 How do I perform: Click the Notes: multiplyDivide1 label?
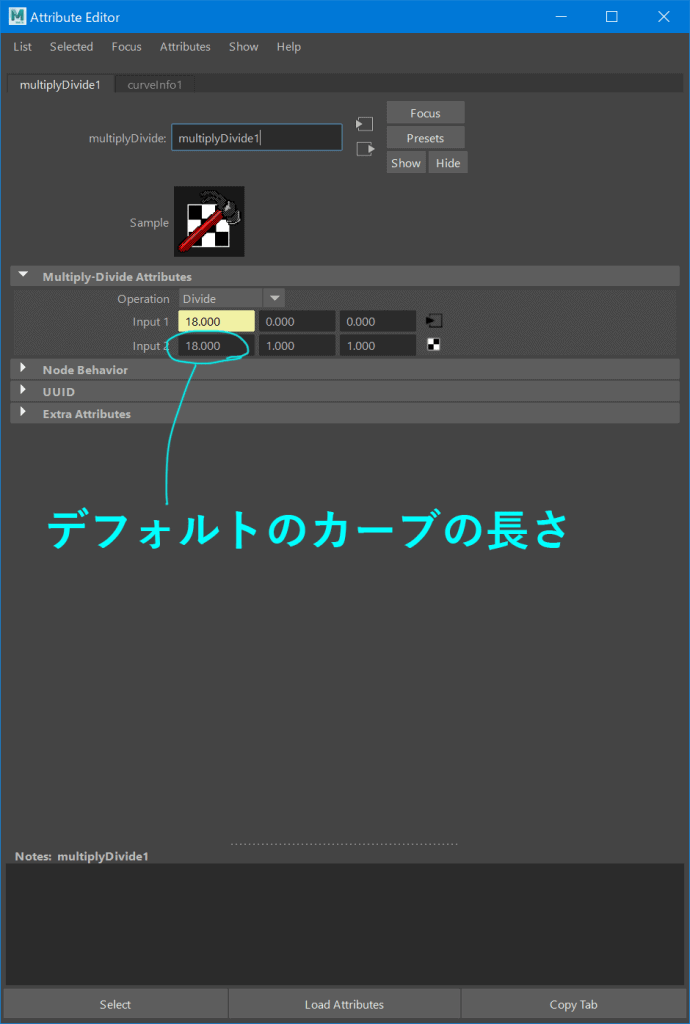82,856
